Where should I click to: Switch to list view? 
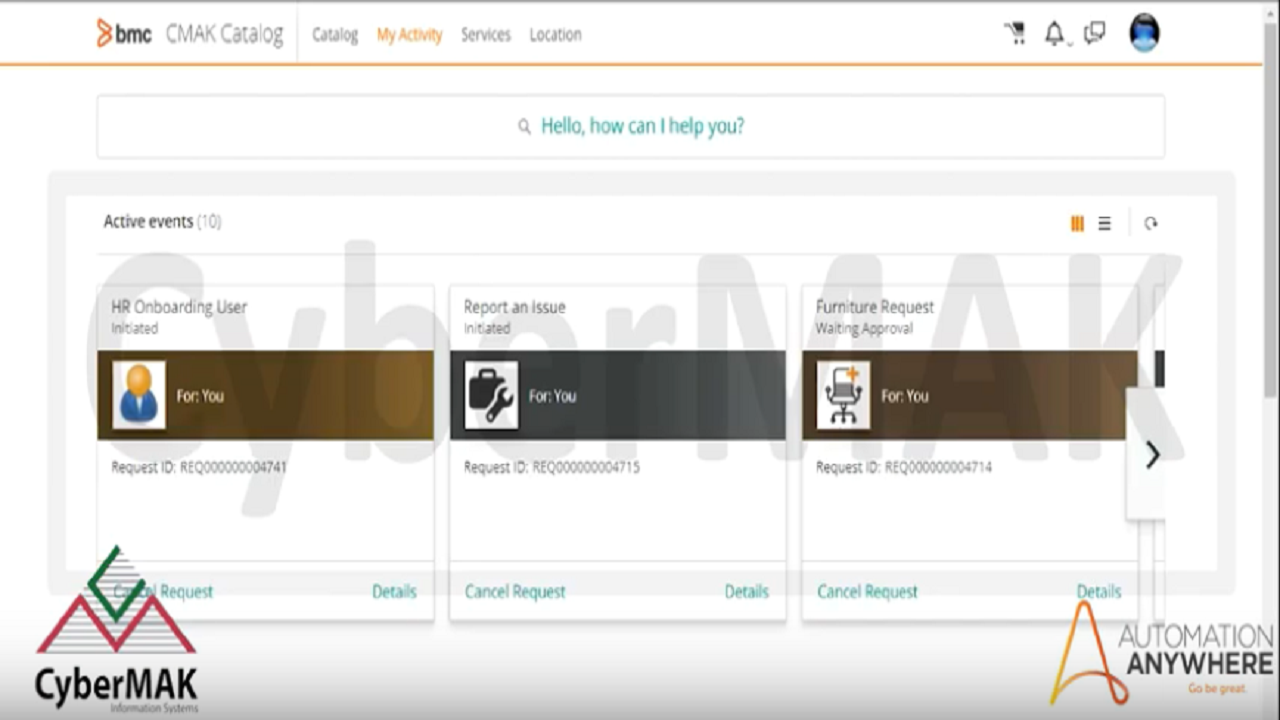click(1104, 224)
